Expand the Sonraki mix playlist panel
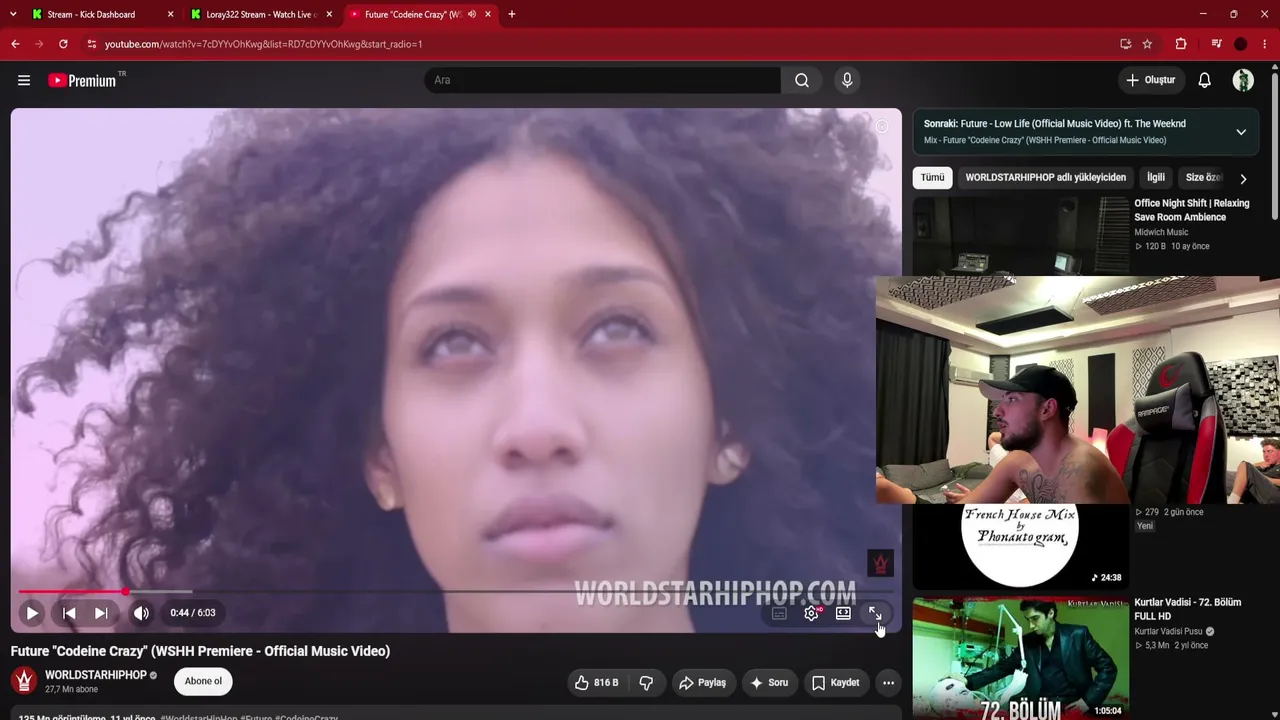 point(1241,132)
